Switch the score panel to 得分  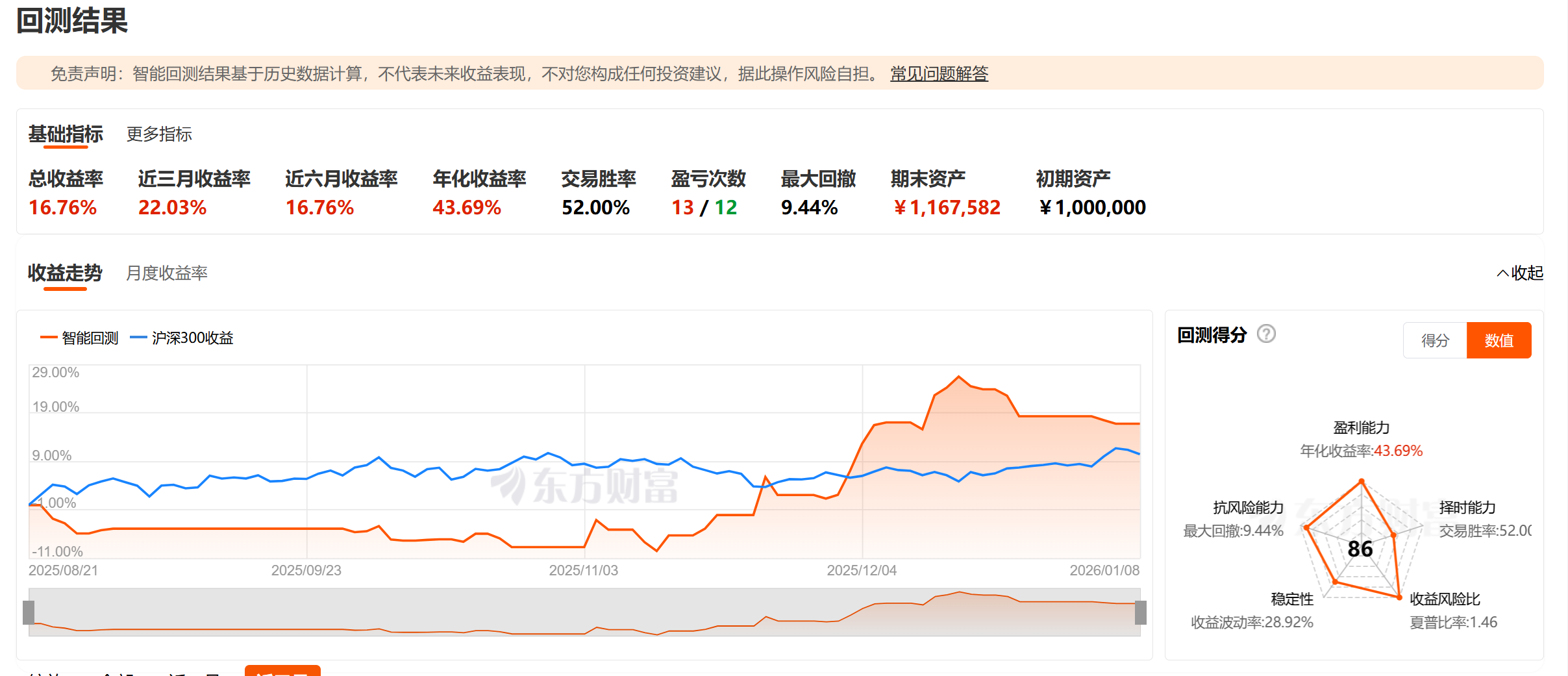[x=1435, y=340]
